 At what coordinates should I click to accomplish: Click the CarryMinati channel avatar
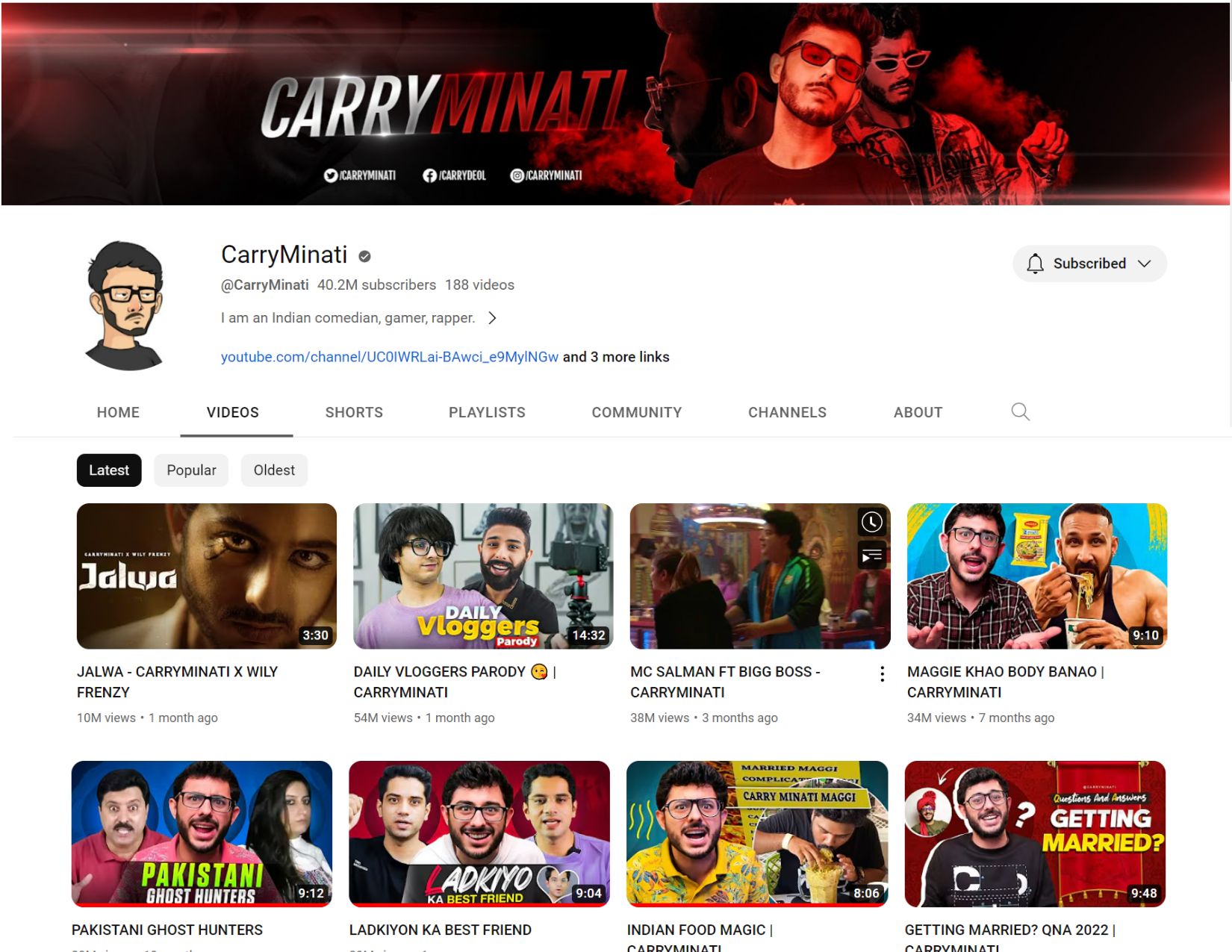point(125,305)
